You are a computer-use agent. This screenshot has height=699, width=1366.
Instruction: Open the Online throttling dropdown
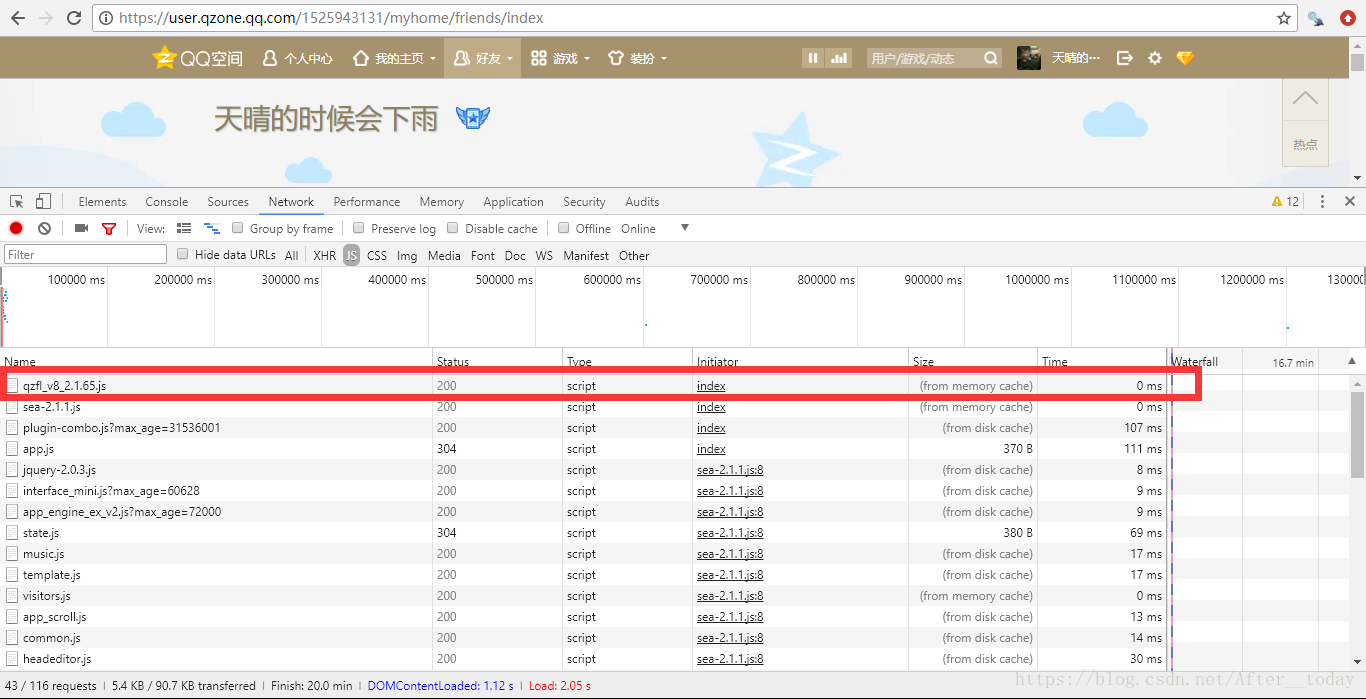pyautogui.click(x=638, y=228)
